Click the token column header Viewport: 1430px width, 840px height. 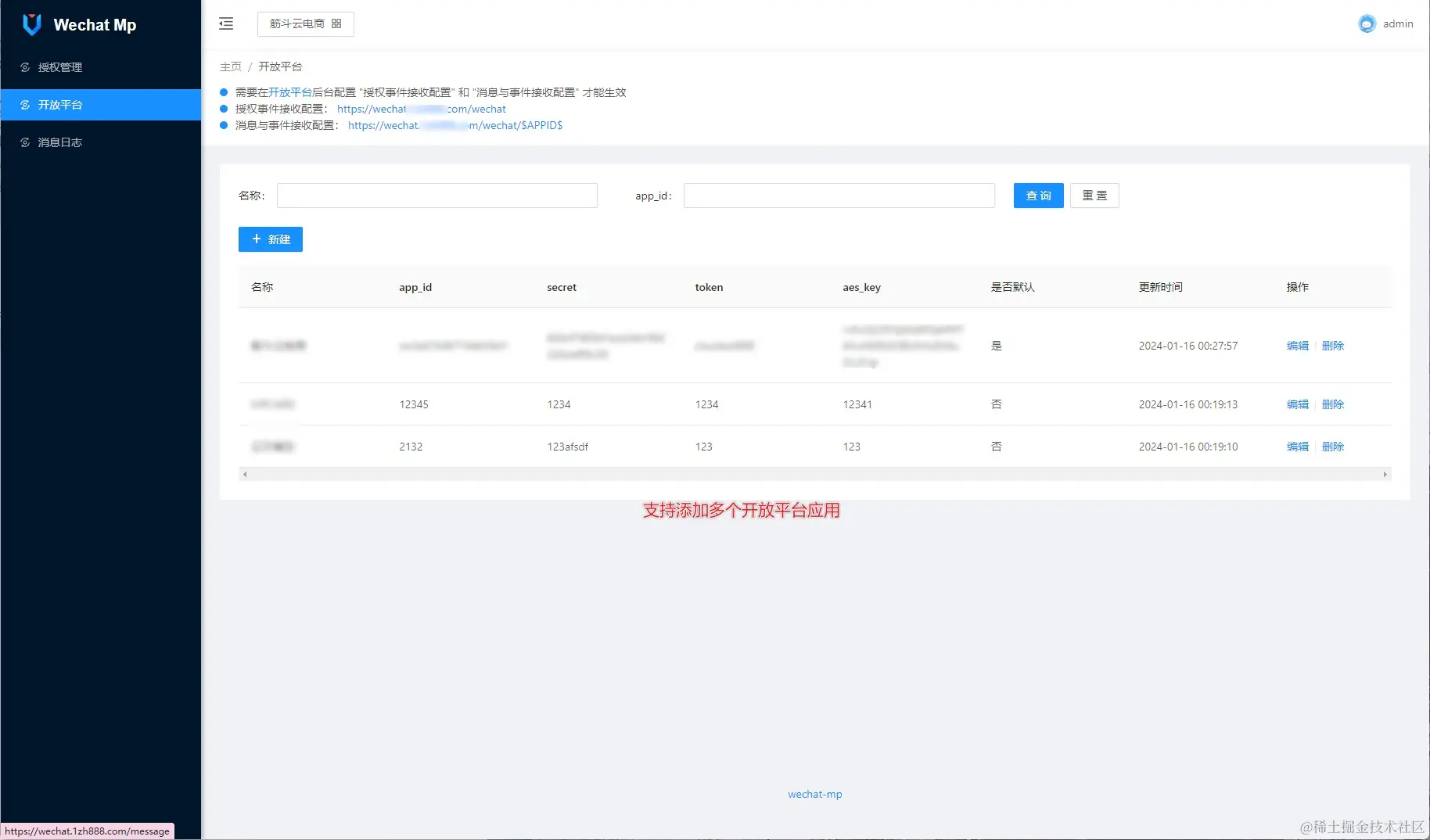[x=709, y=287]
